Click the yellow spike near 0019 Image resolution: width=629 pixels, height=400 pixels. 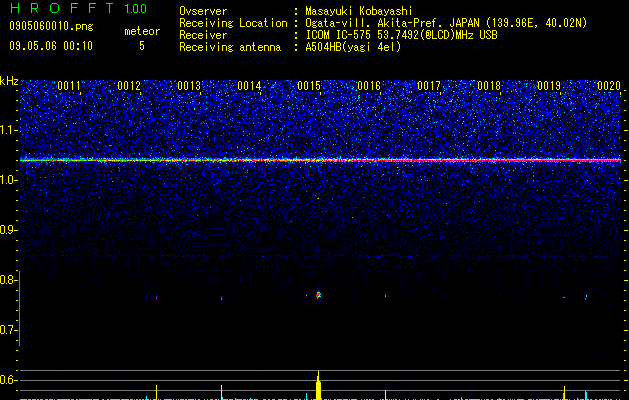point(564,393)
